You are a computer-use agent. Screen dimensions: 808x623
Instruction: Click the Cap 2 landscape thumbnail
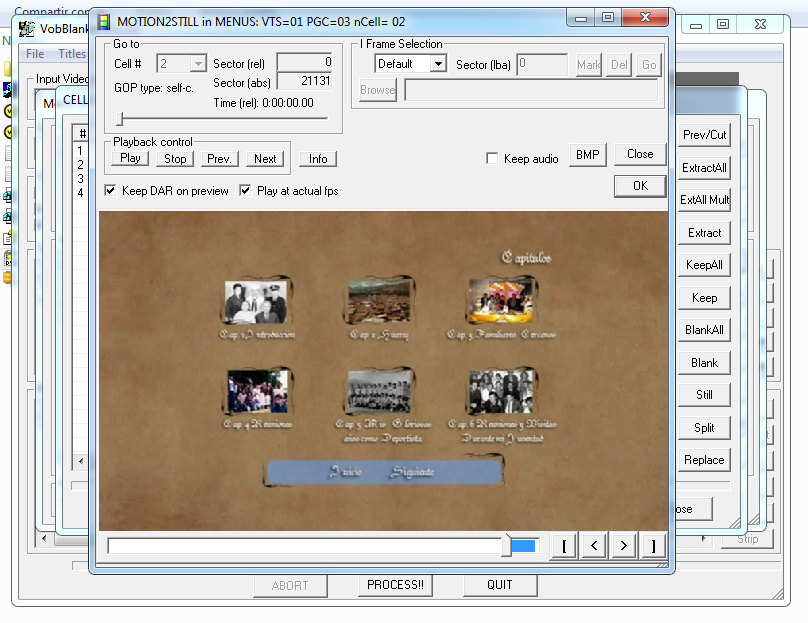[x=379, y=301]
